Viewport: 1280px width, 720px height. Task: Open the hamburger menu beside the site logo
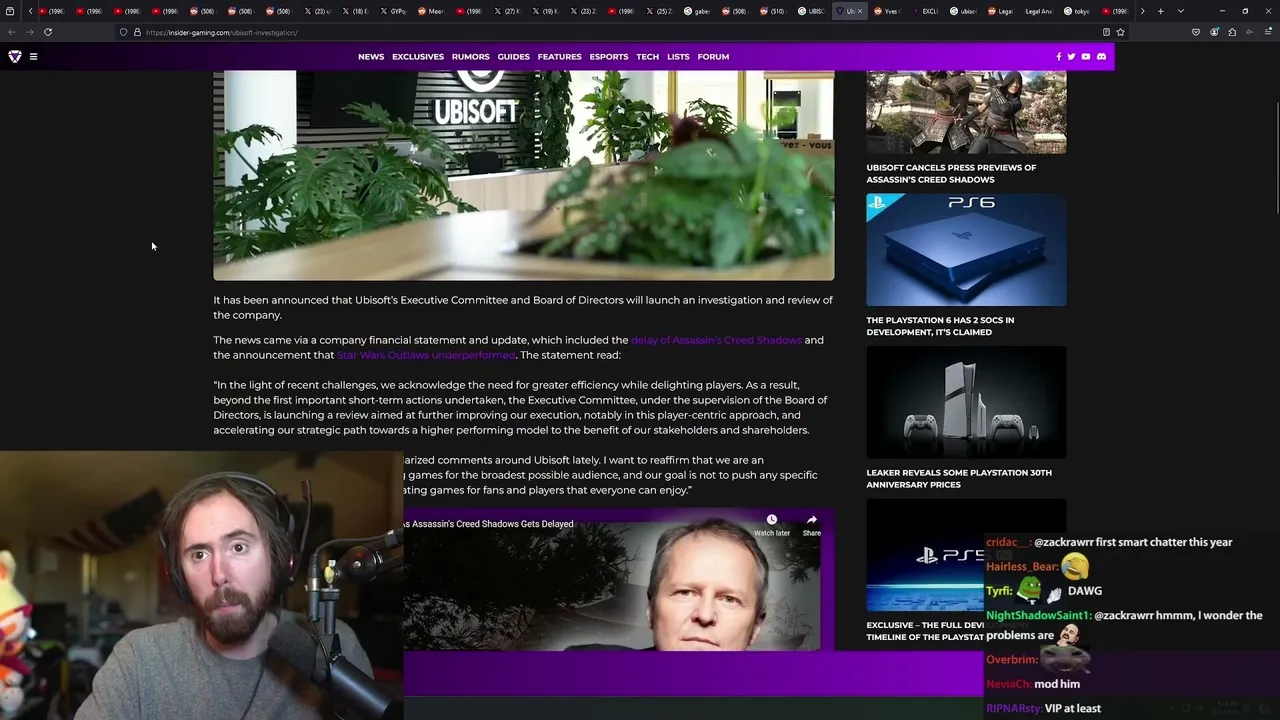click(33, 57)
